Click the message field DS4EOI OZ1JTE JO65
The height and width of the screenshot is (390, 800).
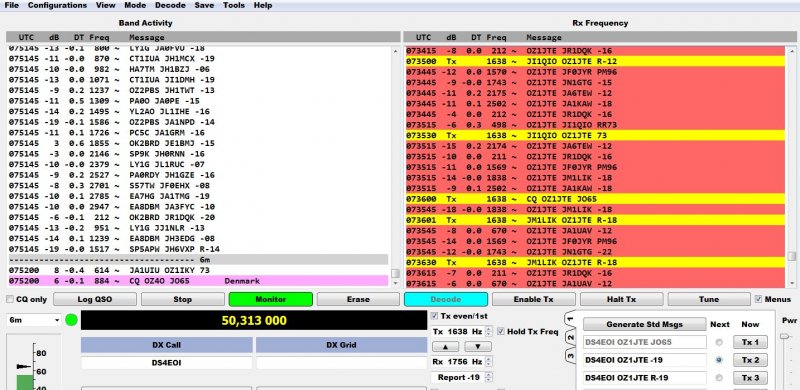[645, 342]
